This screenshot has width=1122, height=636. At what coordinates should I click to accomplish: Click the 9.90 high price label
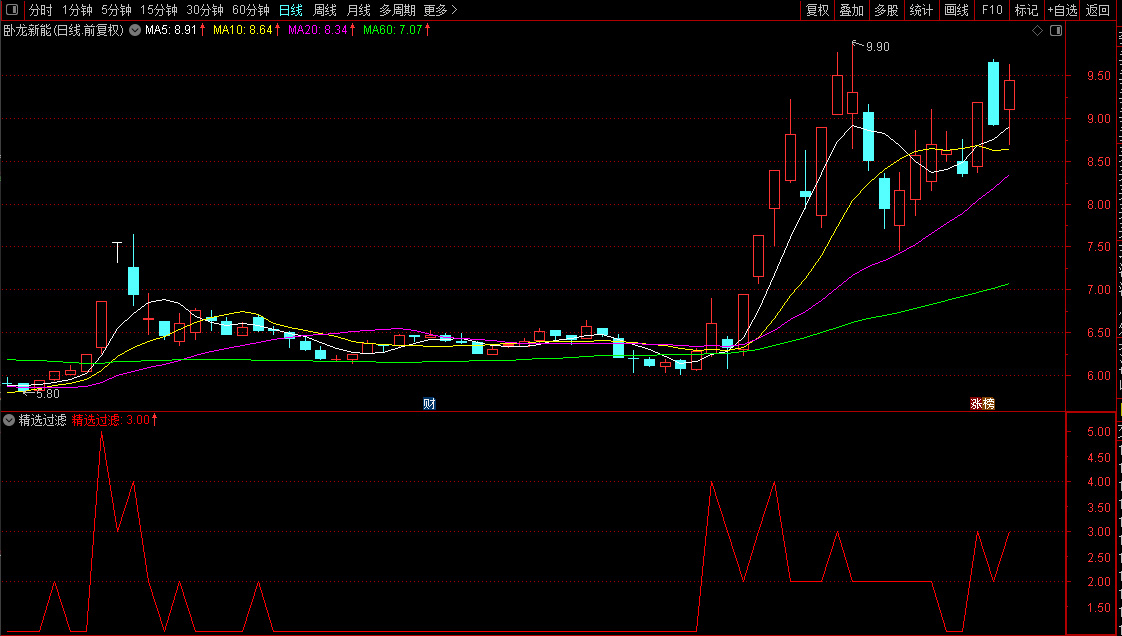point(877,47)
